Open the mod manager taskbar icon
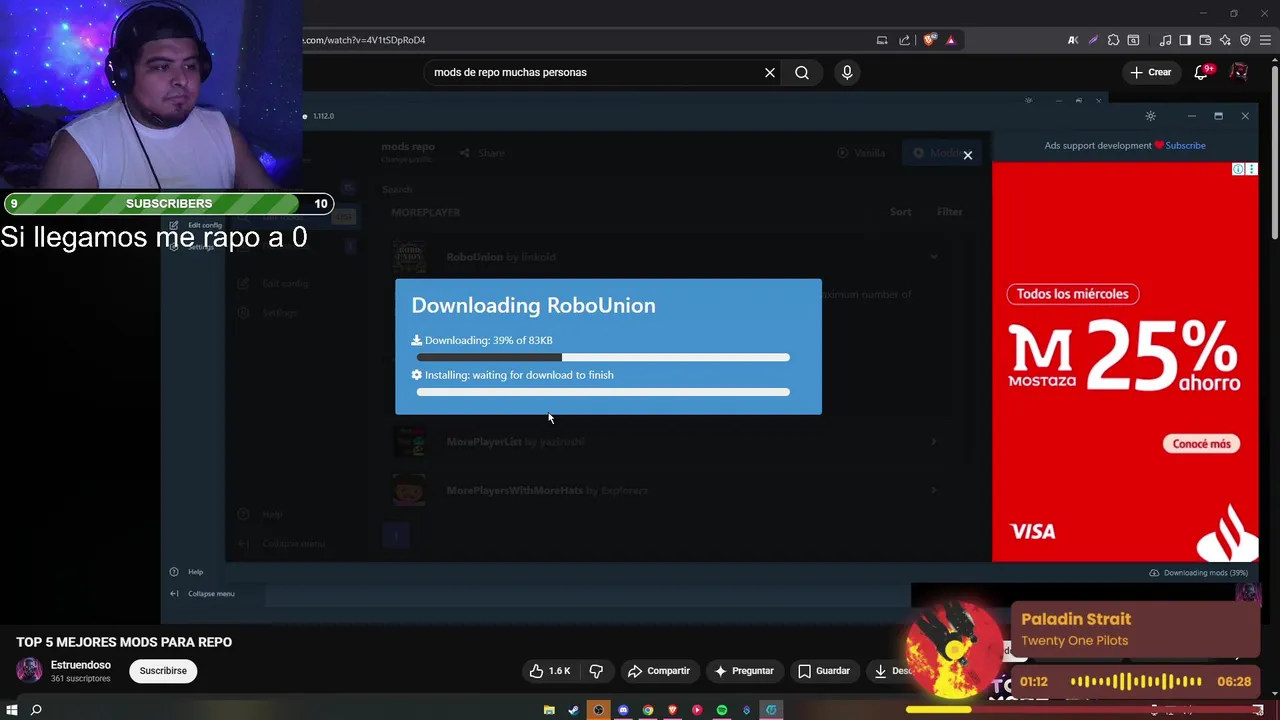The width and height of the screenshot is (1280, 720). (771, 710)
